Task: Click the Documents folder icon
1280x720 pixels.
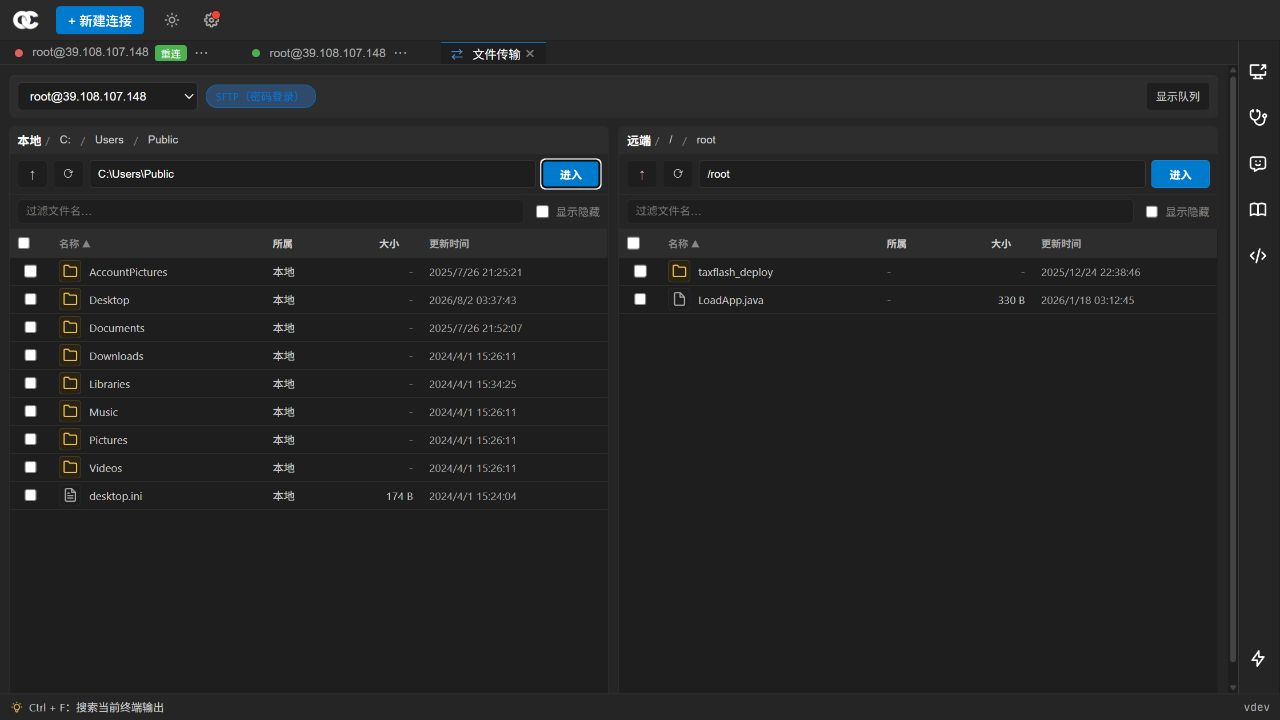Action: coord(70,328)
